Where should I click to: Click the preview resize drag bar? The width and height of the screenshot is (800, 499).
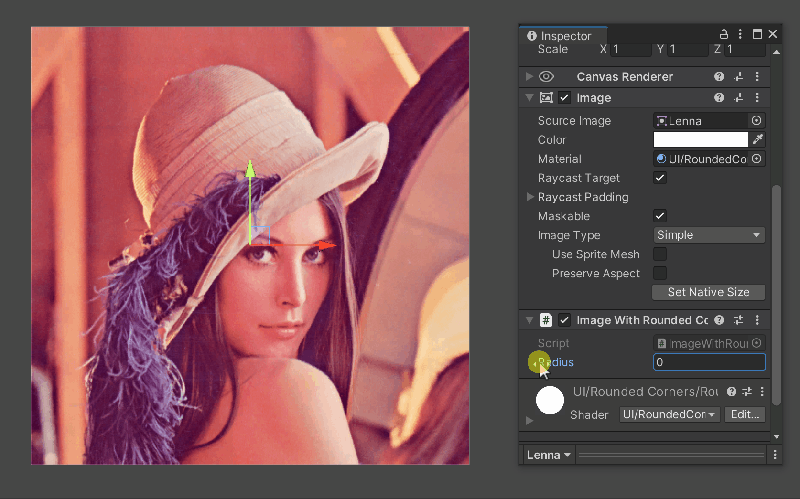pyautogui.click(x=671, y=455)
